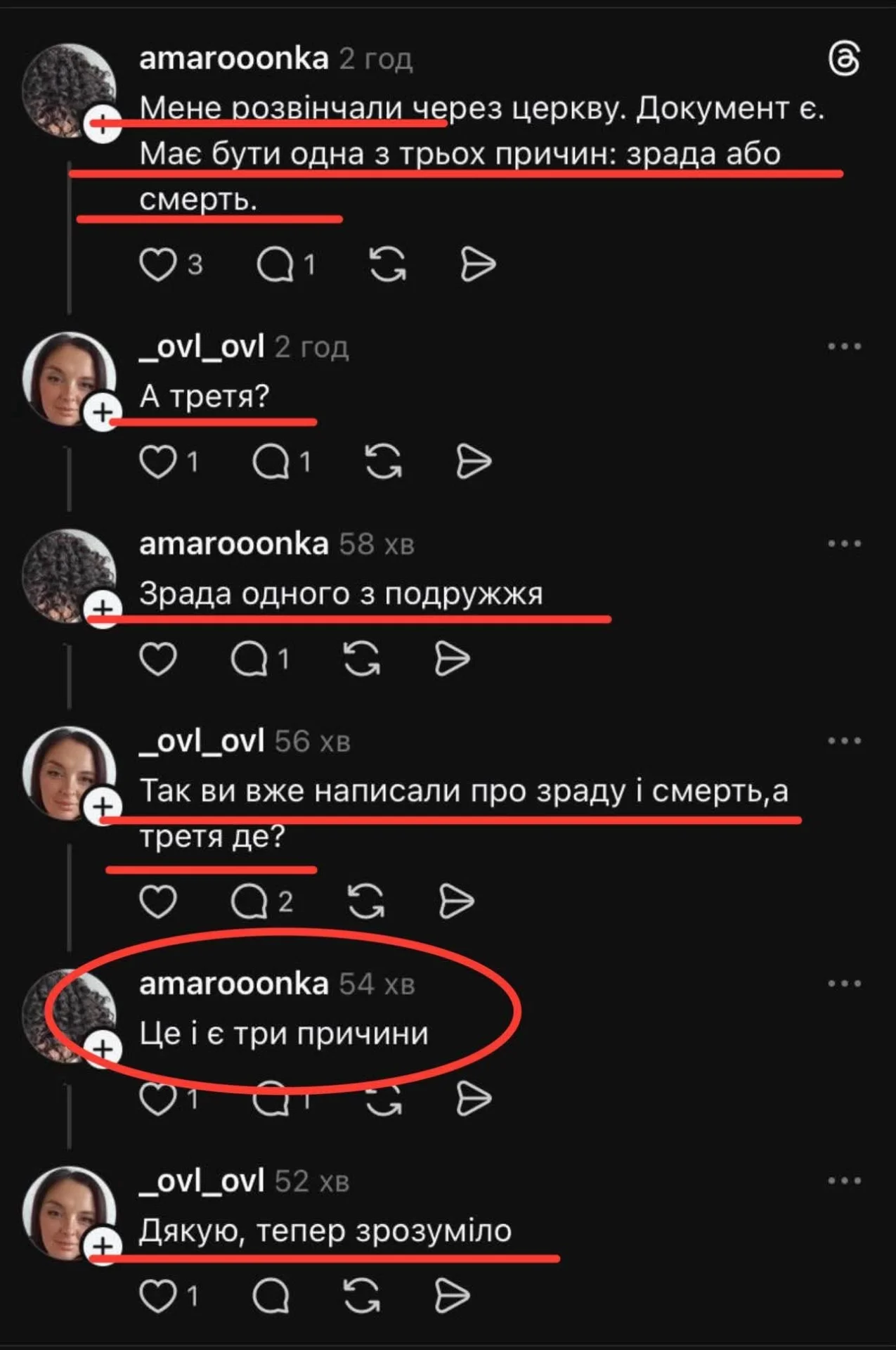Open the Threads logo icon at top right
This screenshot has width=896, height=1350.
pos(843,58)
